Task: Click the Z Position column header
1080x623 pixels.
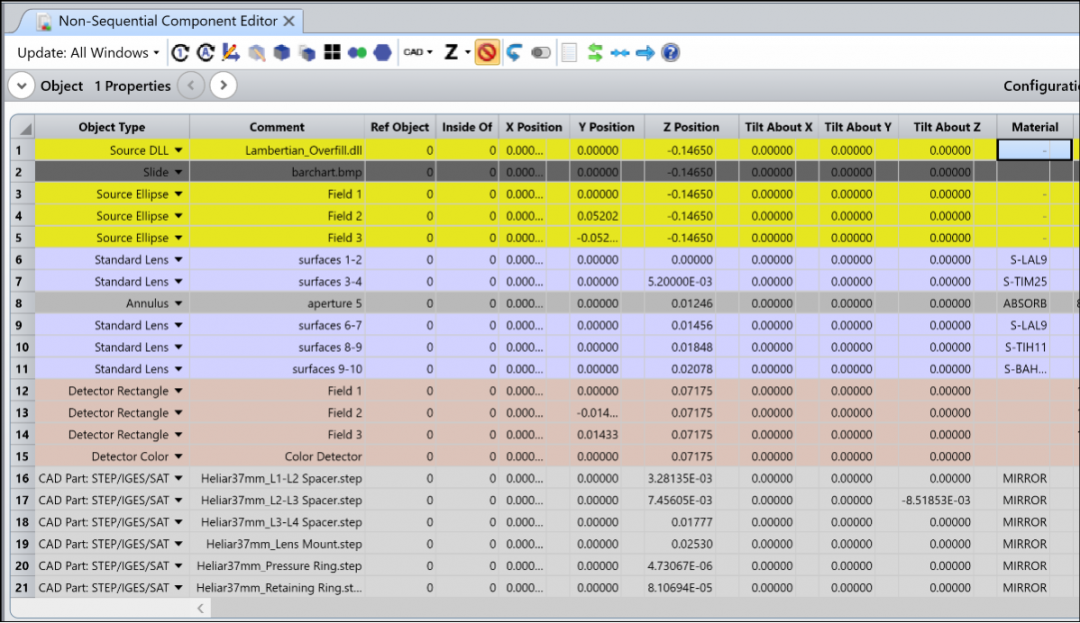Action: (691, 127)
